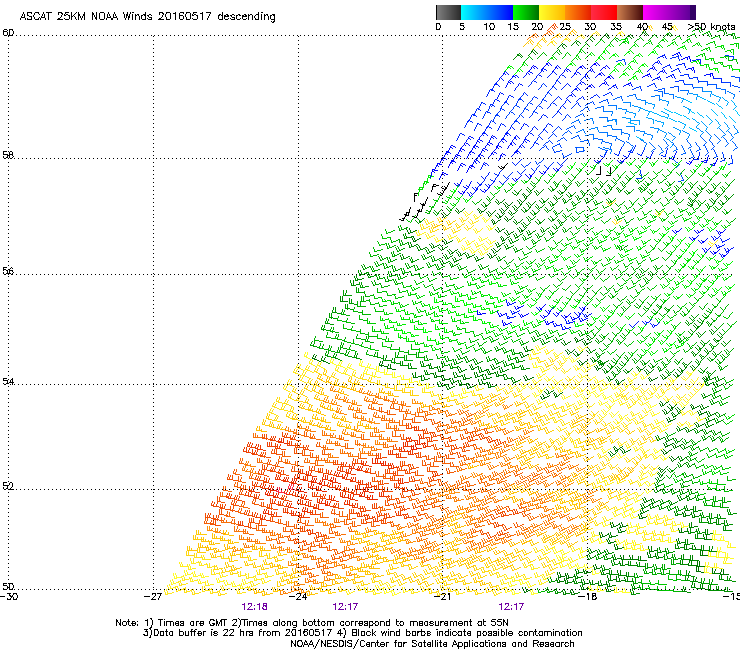Click the legend tick label '10'

pyautogui.click(x=489, y=27)
